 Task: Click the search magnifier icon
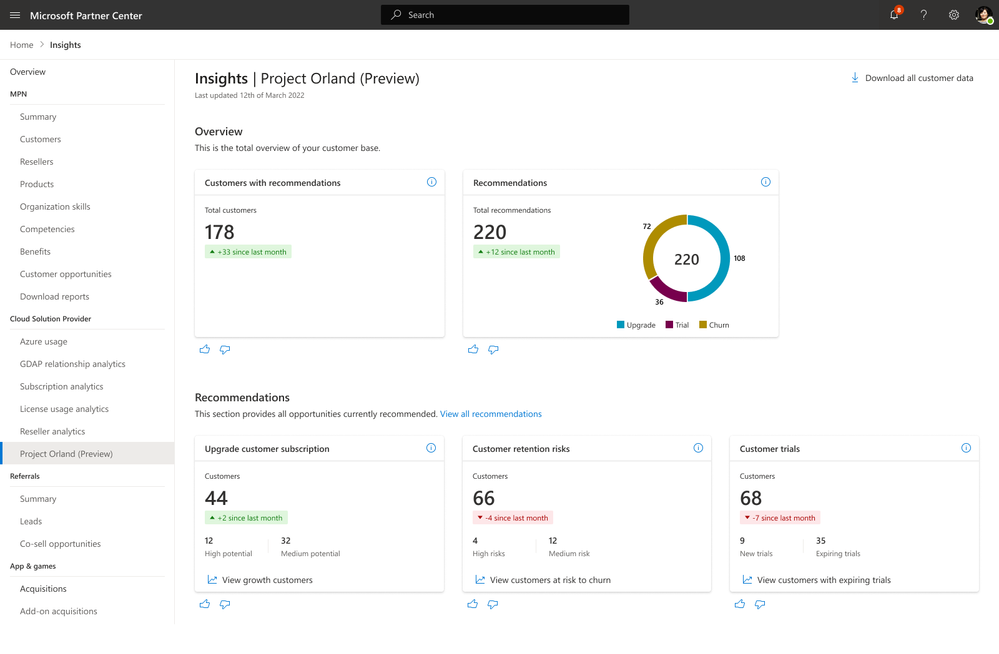tap(396, 15)
